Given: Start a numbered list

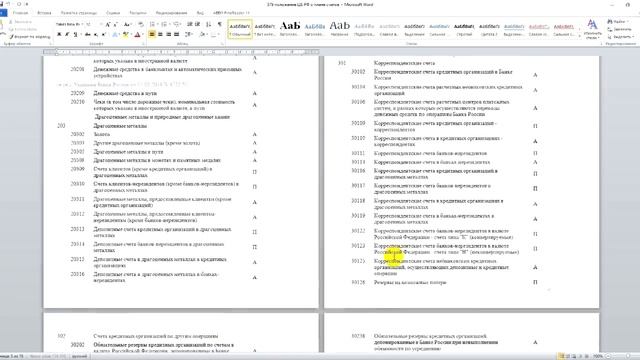Looking at the screenshot, I should coord(164,24).
